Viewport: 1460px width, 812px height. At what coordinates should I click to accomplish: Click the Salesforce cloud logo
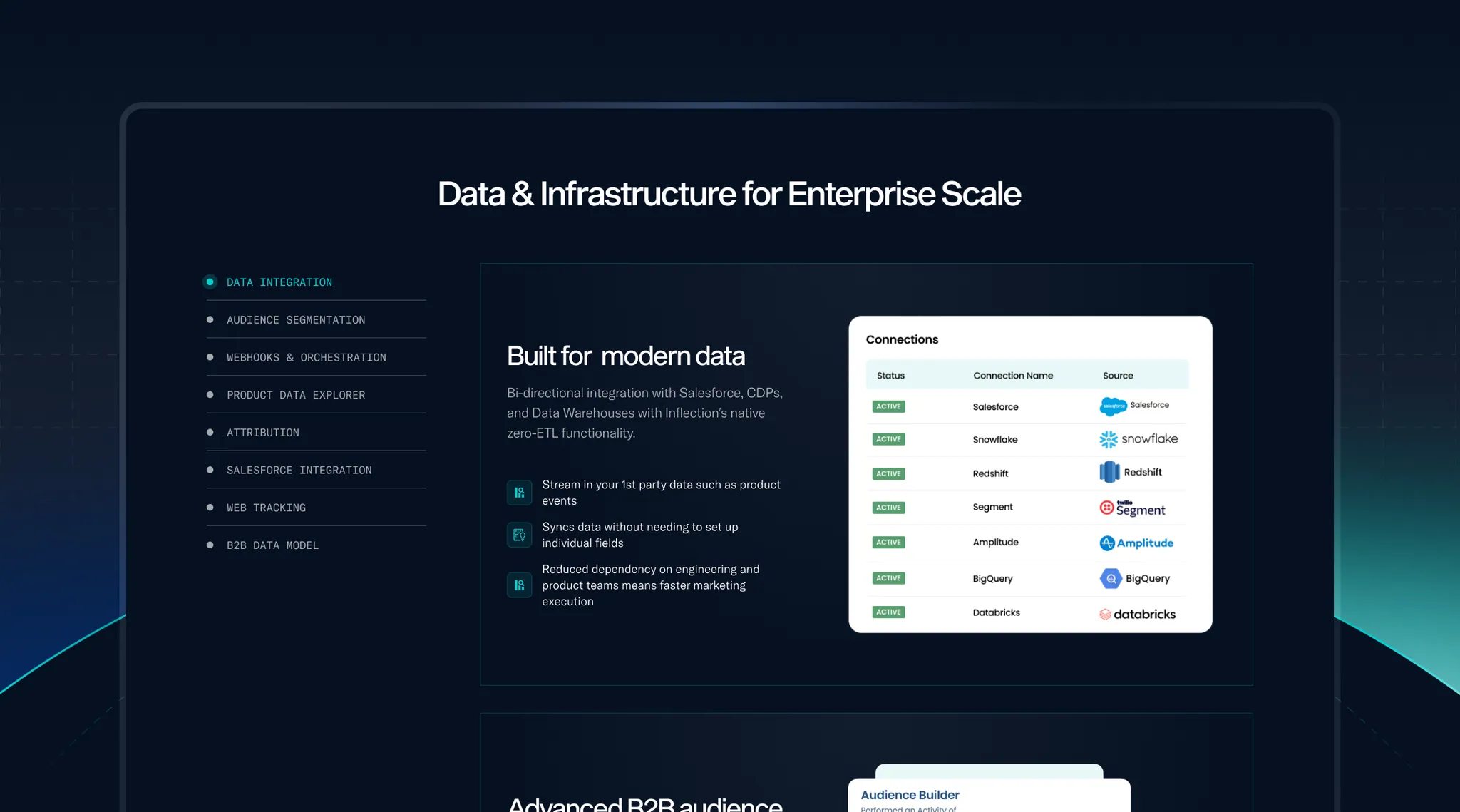pos(1113,406)
